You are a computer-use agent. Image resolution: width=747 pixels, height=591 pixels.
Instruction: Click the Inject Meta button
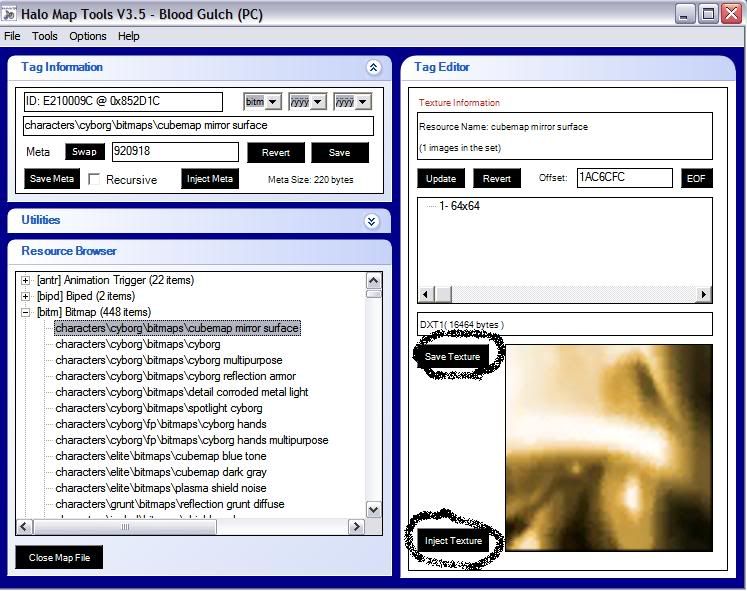tap(210, 179)
